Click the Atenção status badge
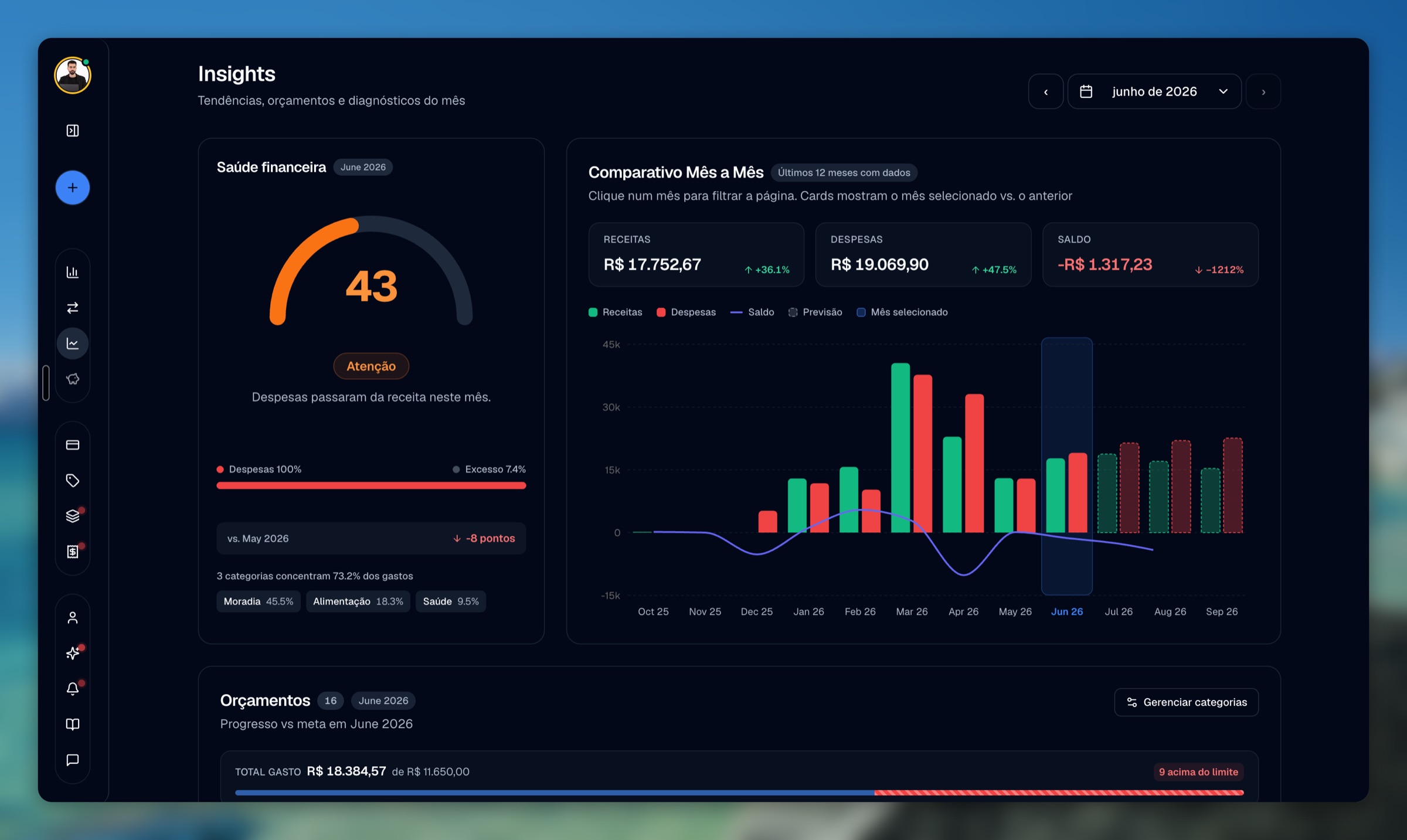Viewport: 1407px width, 840px height. tap(371, 366)
